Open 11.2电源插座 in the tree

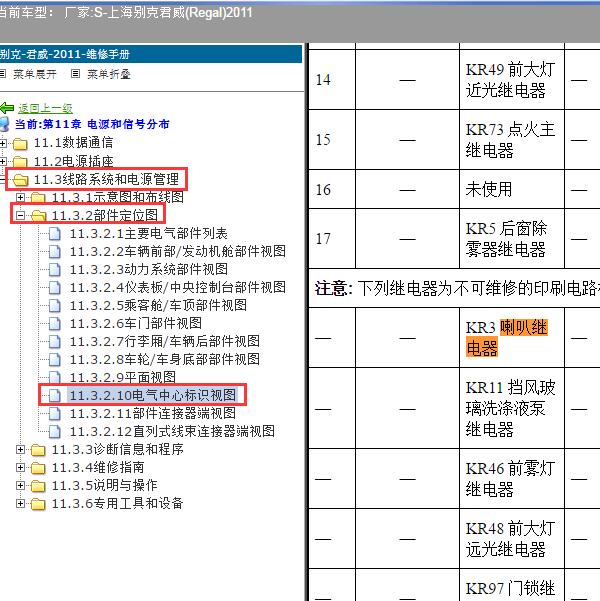point(73,161)
